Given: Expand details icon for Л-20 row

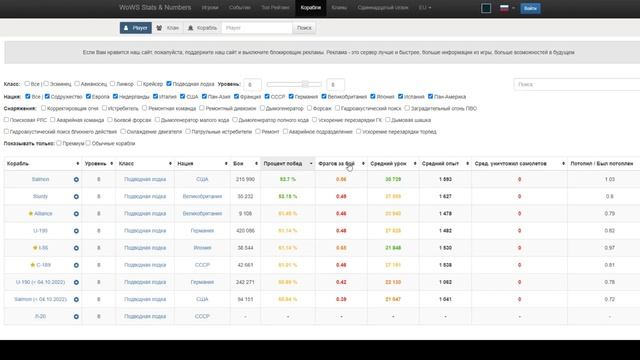Looking at the screenshot, I should 76,317.
